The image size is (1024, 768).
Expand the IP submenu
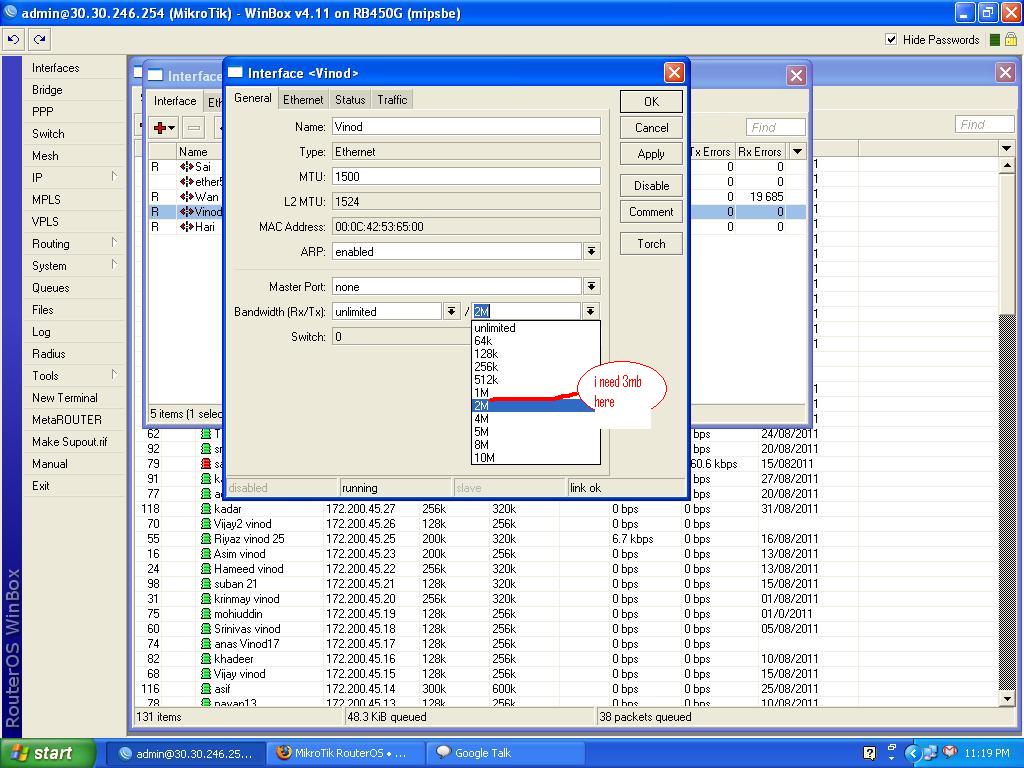click(x=114, y=176)
